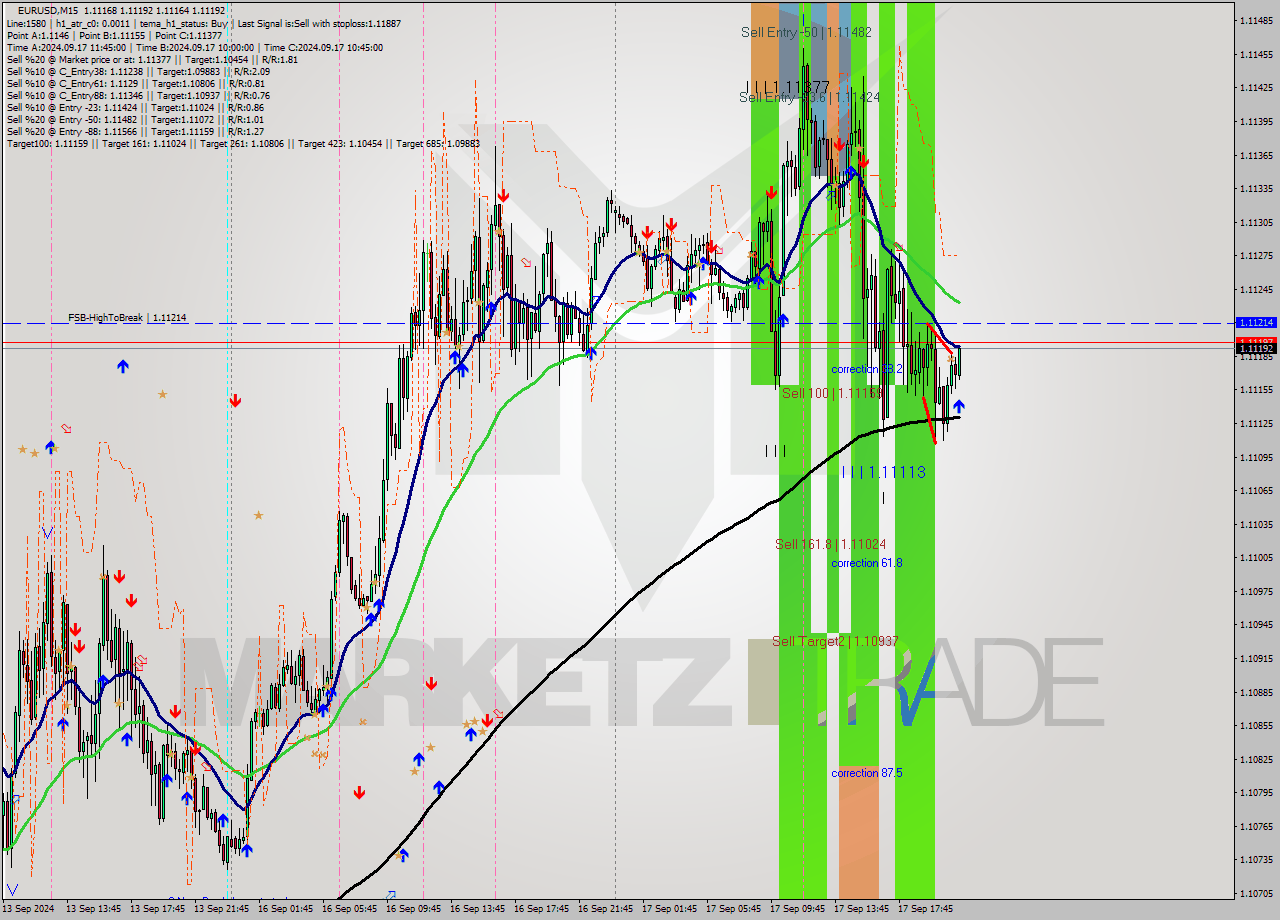
Task: Click the '16 Sep 01:45' time label
Action: point(285,909)
